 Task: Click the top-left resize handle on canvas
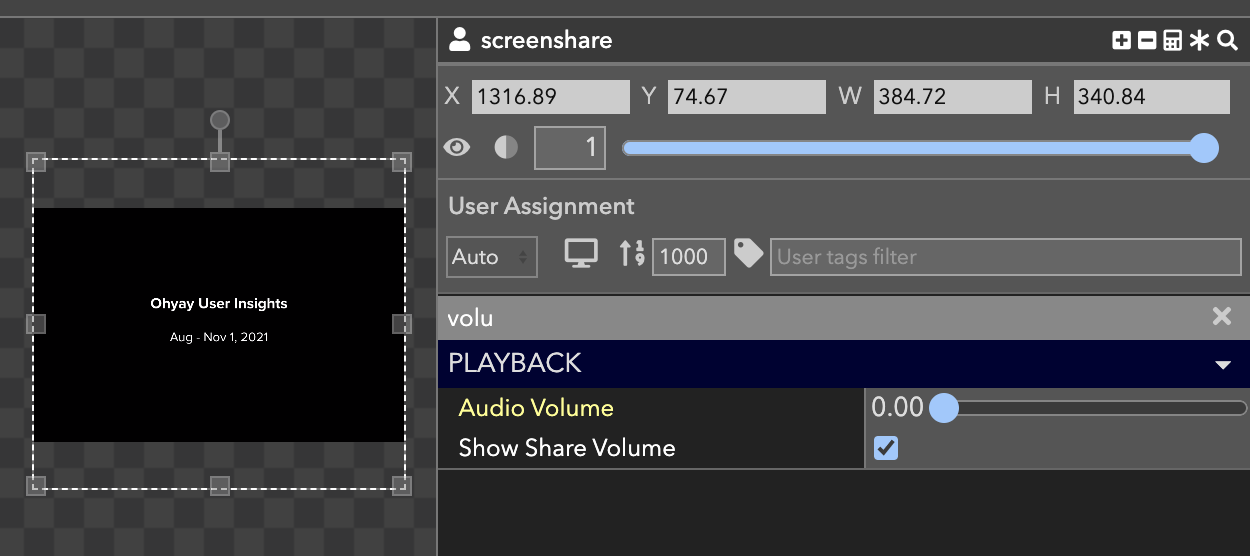[x=35, y=162]
